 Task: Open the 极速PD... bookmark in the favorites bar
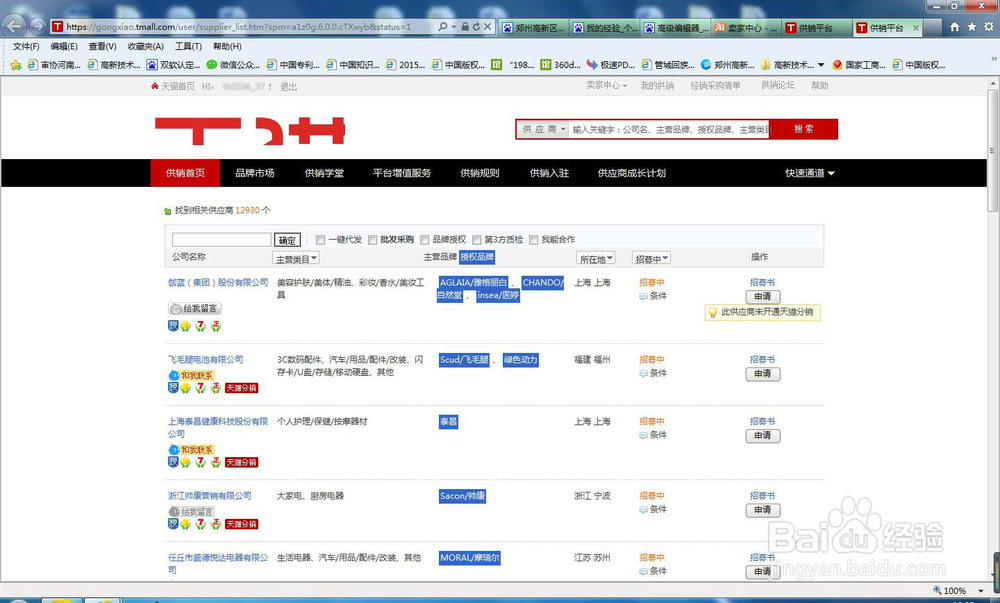[611, 65]
